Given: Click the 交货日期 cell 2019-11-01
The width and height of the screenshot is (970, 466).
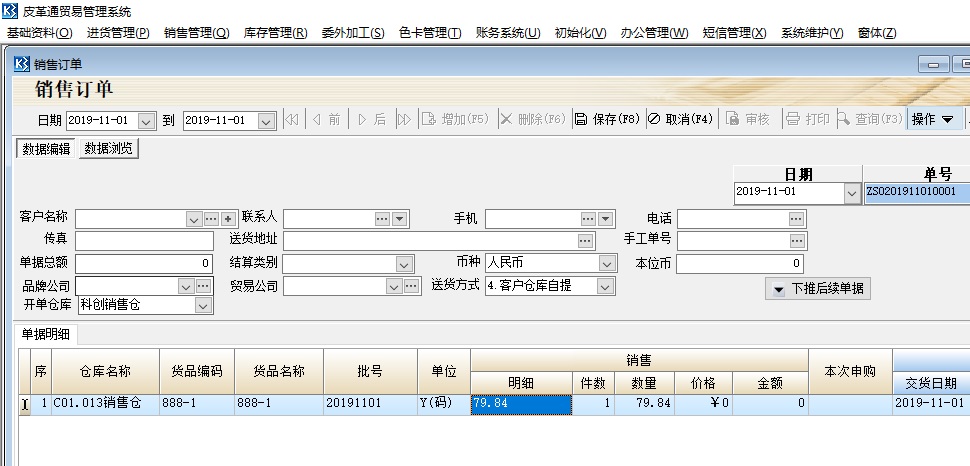Looking at the screenshot, I should pos(930,404).
